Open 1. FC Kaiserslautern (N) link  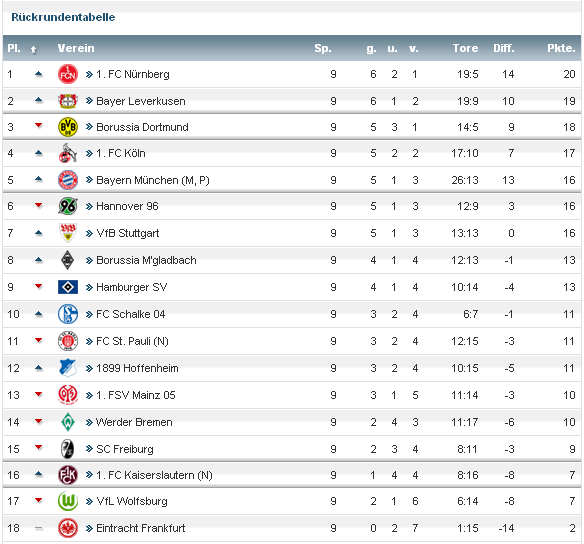tap(154, 475)
